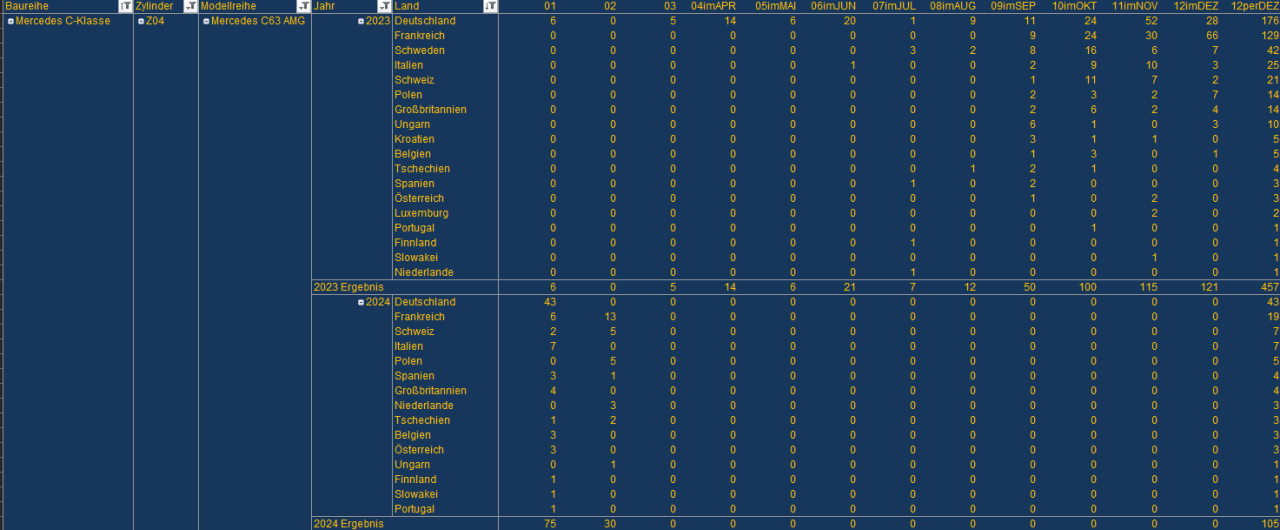Select the Kroatien row label

414,139
